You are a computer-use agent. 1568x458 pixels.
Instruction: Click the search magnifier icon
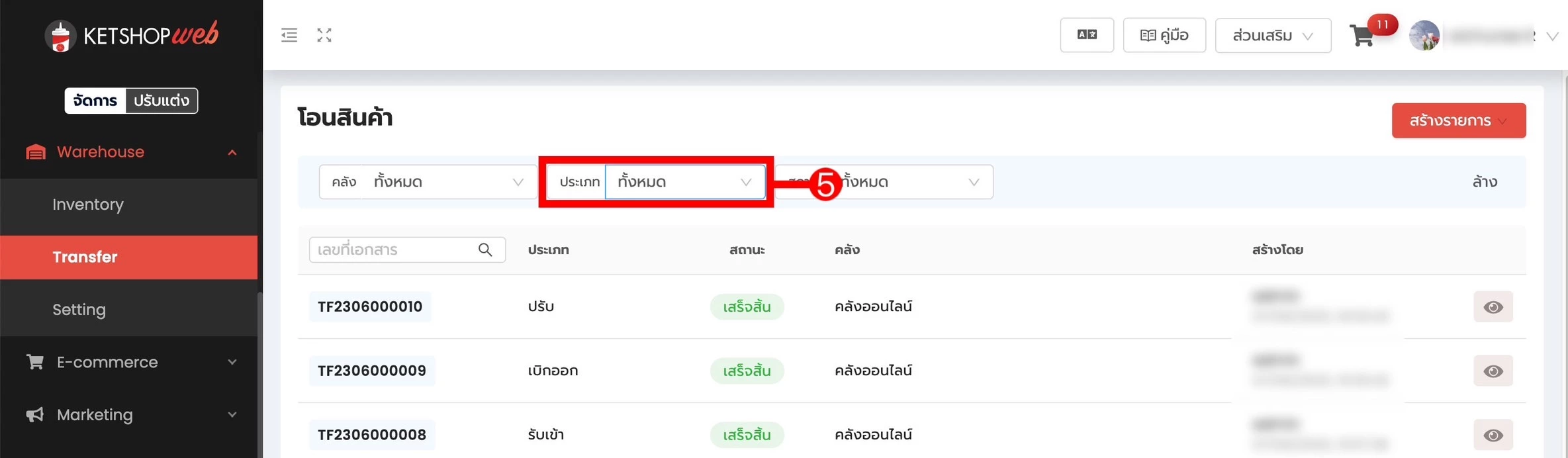click(x=485, y=250)
